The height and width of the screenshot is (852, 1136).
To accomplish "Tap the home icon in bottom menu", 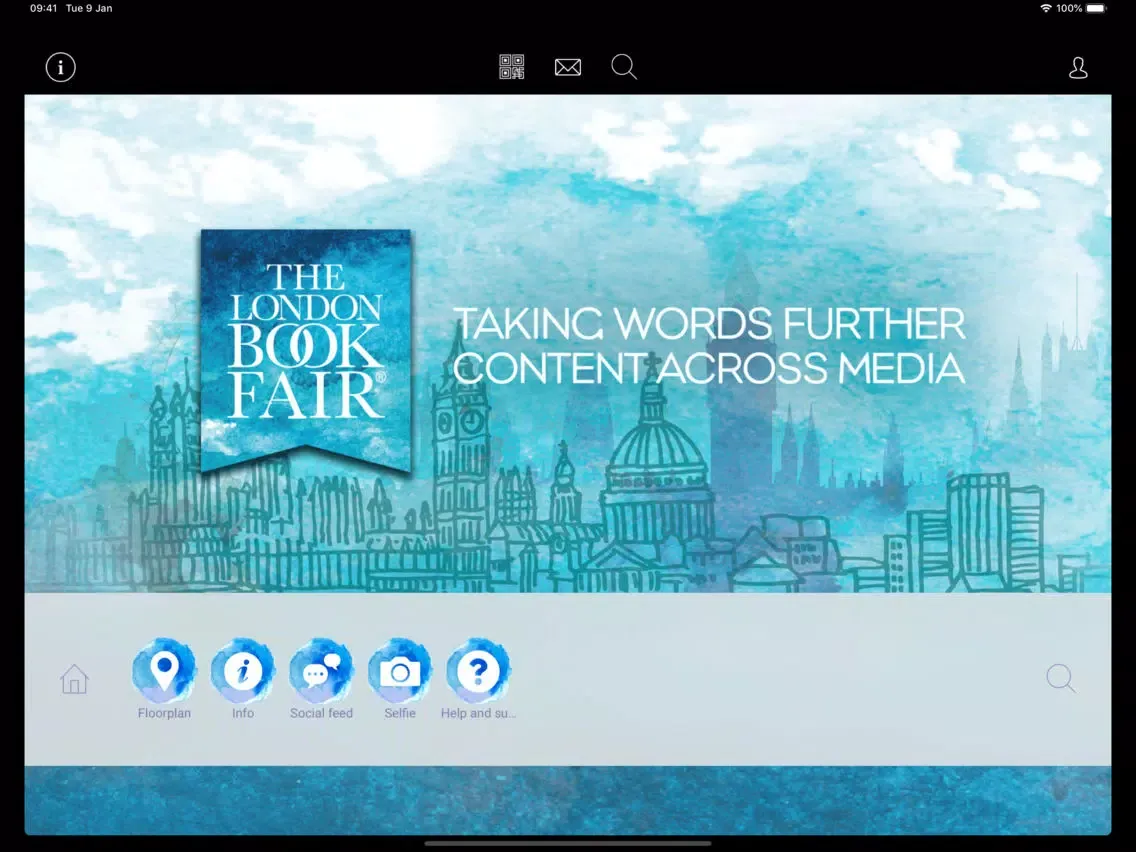I will click(x=74, y=679).
